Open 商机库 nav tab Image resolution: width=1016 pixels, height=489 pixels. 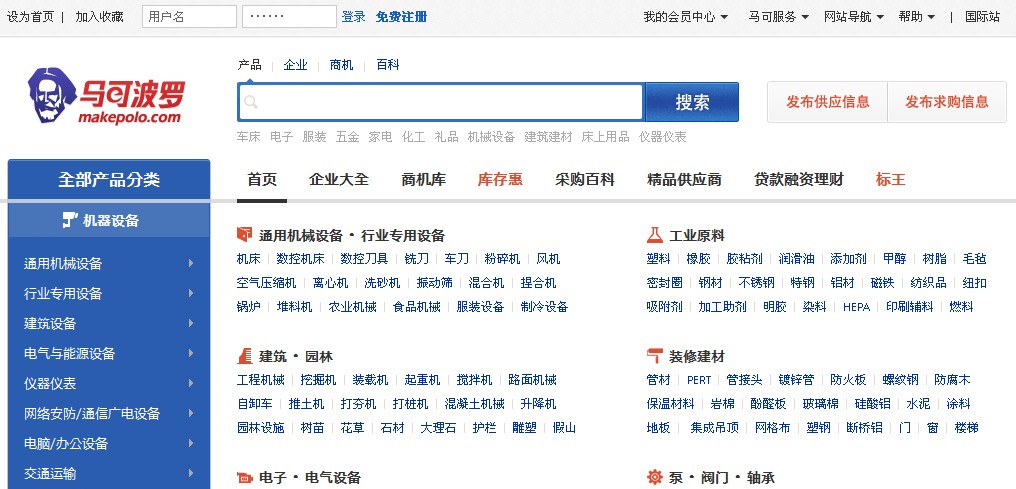point(424,179)
